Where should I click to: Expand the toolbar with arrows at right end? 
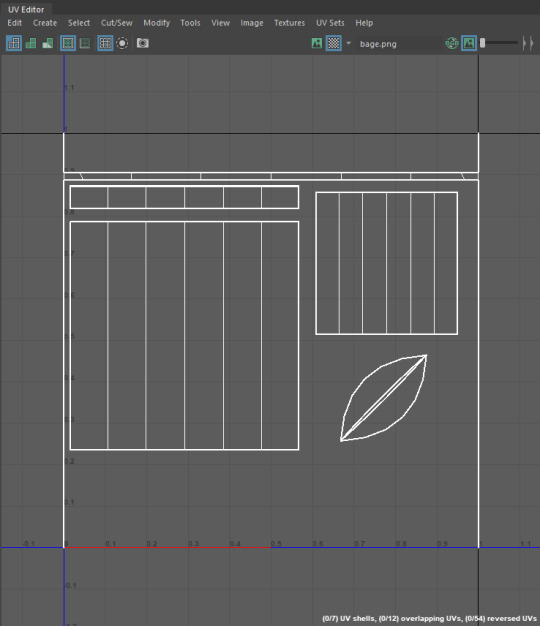[x=528, y=43]
